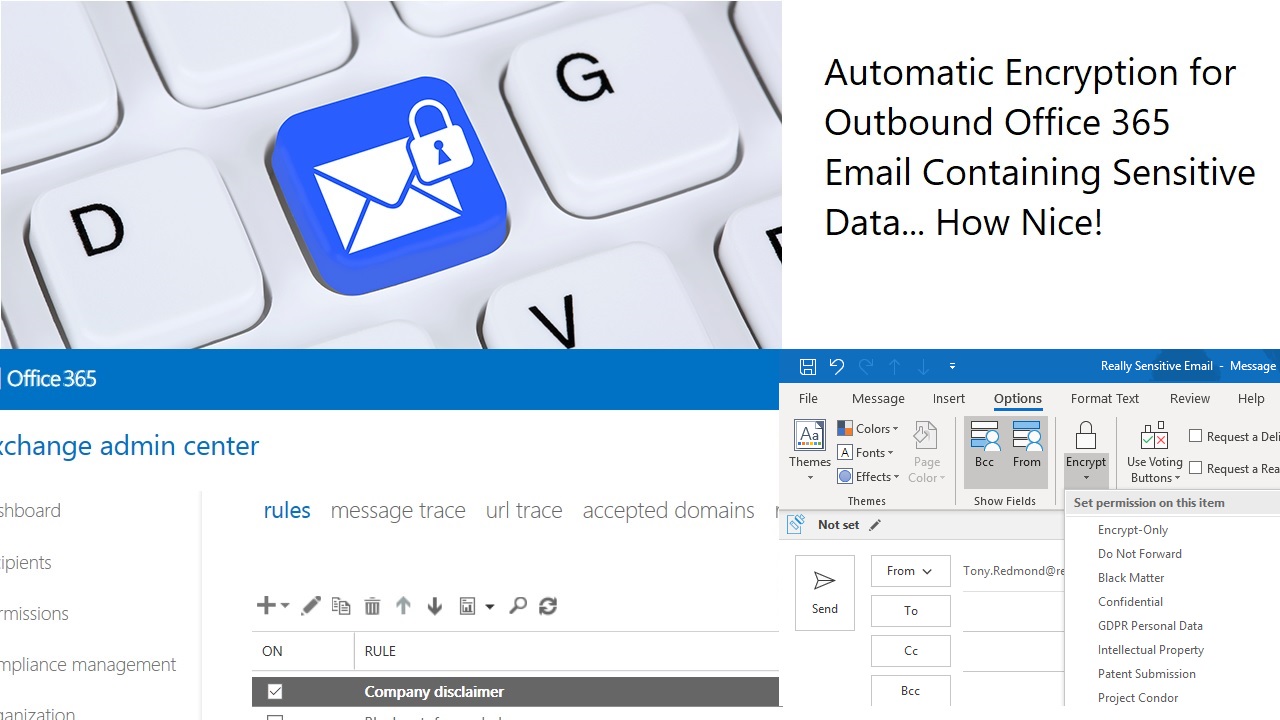Click the Bcc recipients button in message
The height and width of the screenshot is (720, 1280).
point(910,690)
